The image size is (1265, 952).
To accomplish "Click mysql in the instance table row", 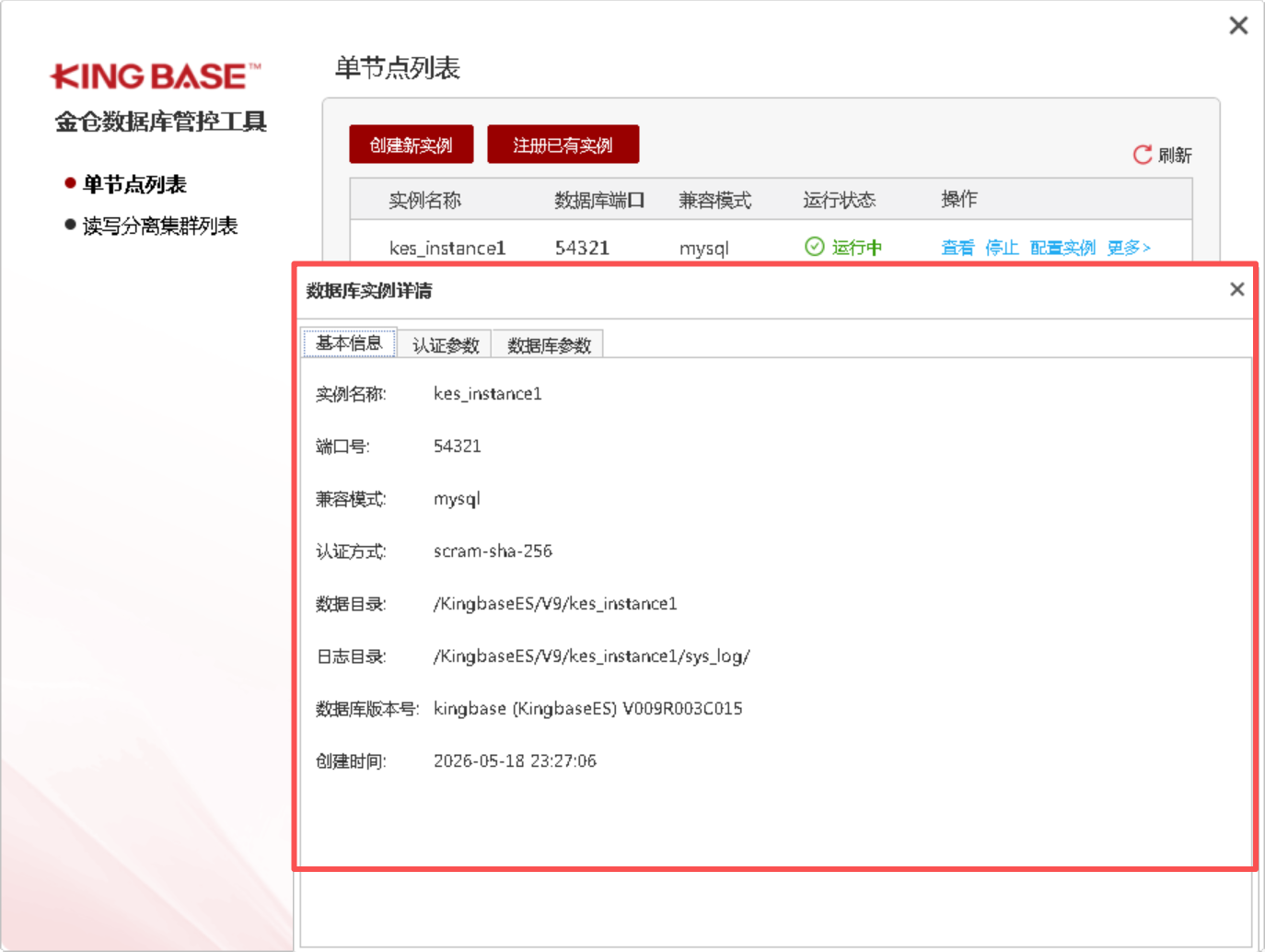I will 704,249.
